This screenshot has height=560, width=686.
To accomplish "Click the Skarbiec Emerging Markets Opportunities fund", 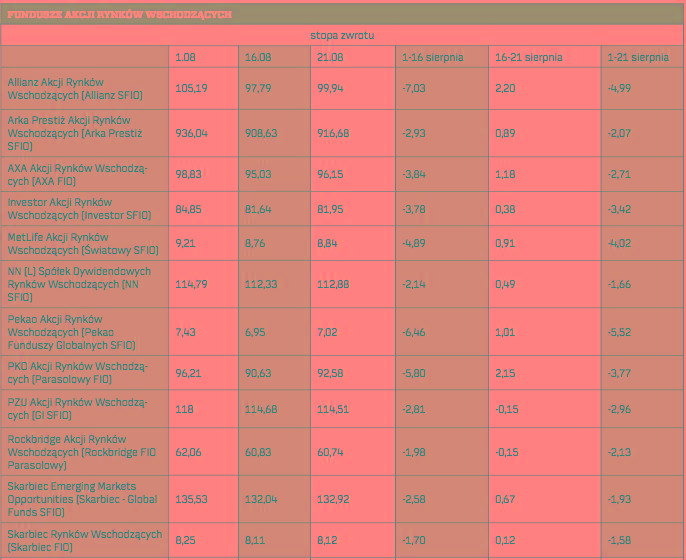I will tap(82, 499).
